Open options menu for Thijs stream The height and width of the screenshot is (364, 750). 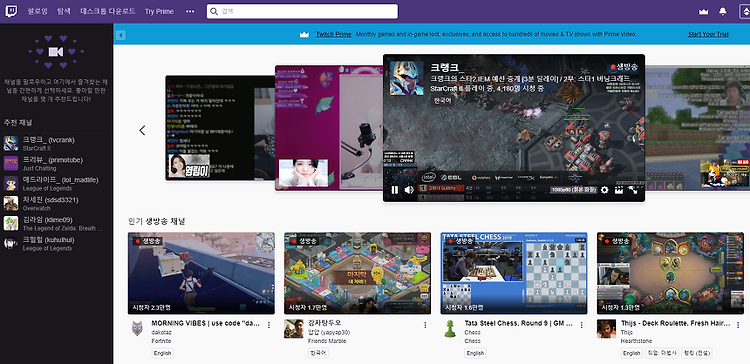(x=738, y=325)
